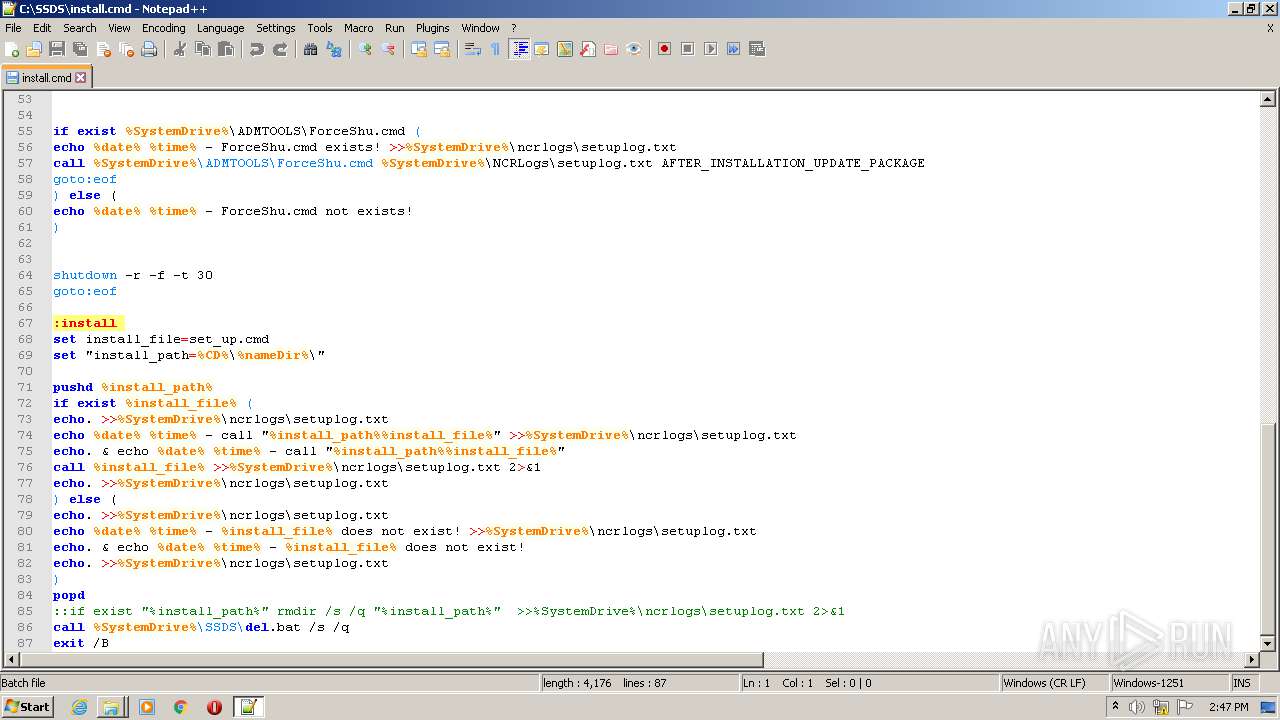Click the volume speaker tray icon
The image size is (1280, 720).
tap(1137, 707)
